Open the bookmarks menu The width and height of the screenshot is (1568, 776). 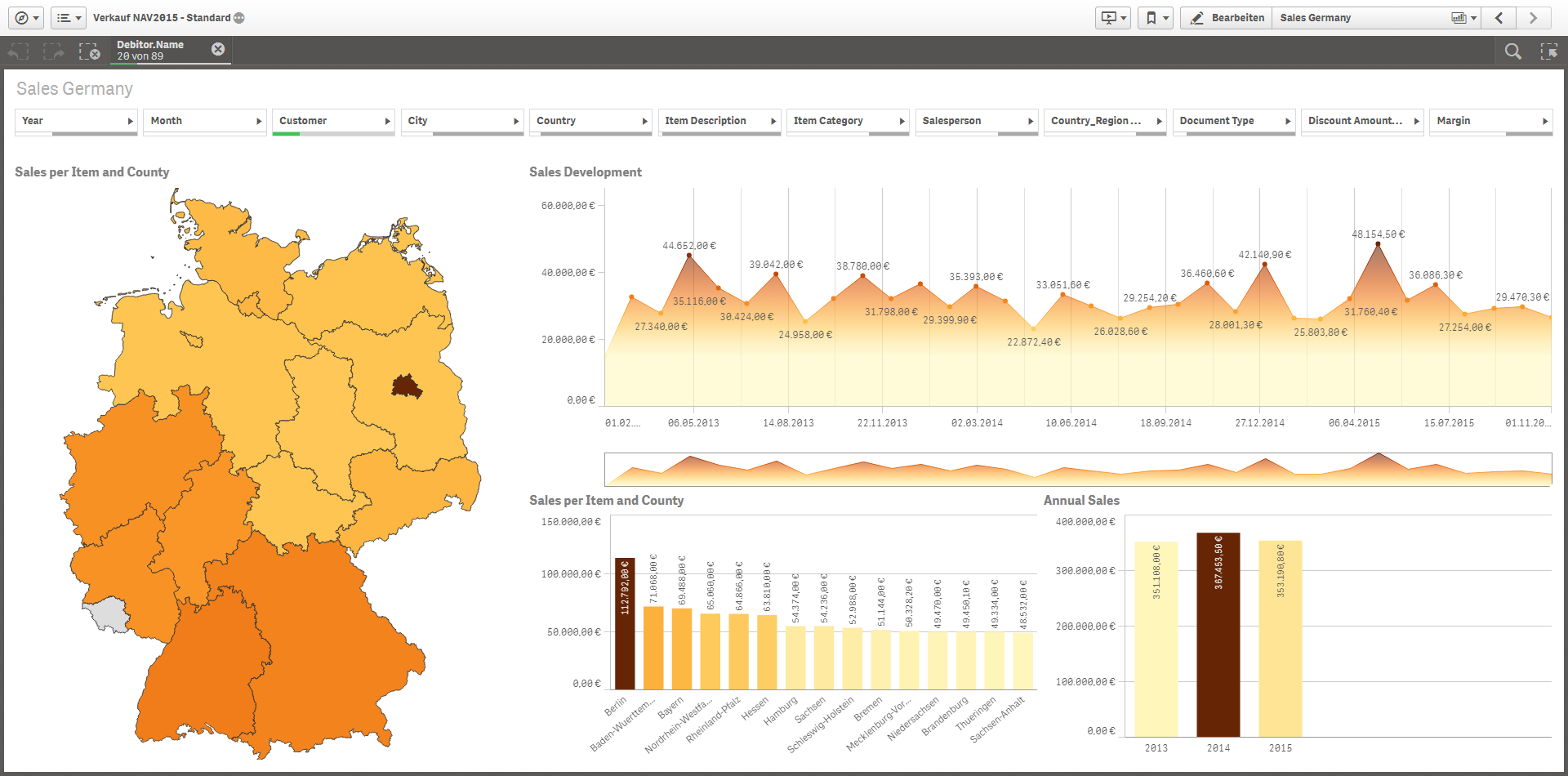click(1156, 18)
